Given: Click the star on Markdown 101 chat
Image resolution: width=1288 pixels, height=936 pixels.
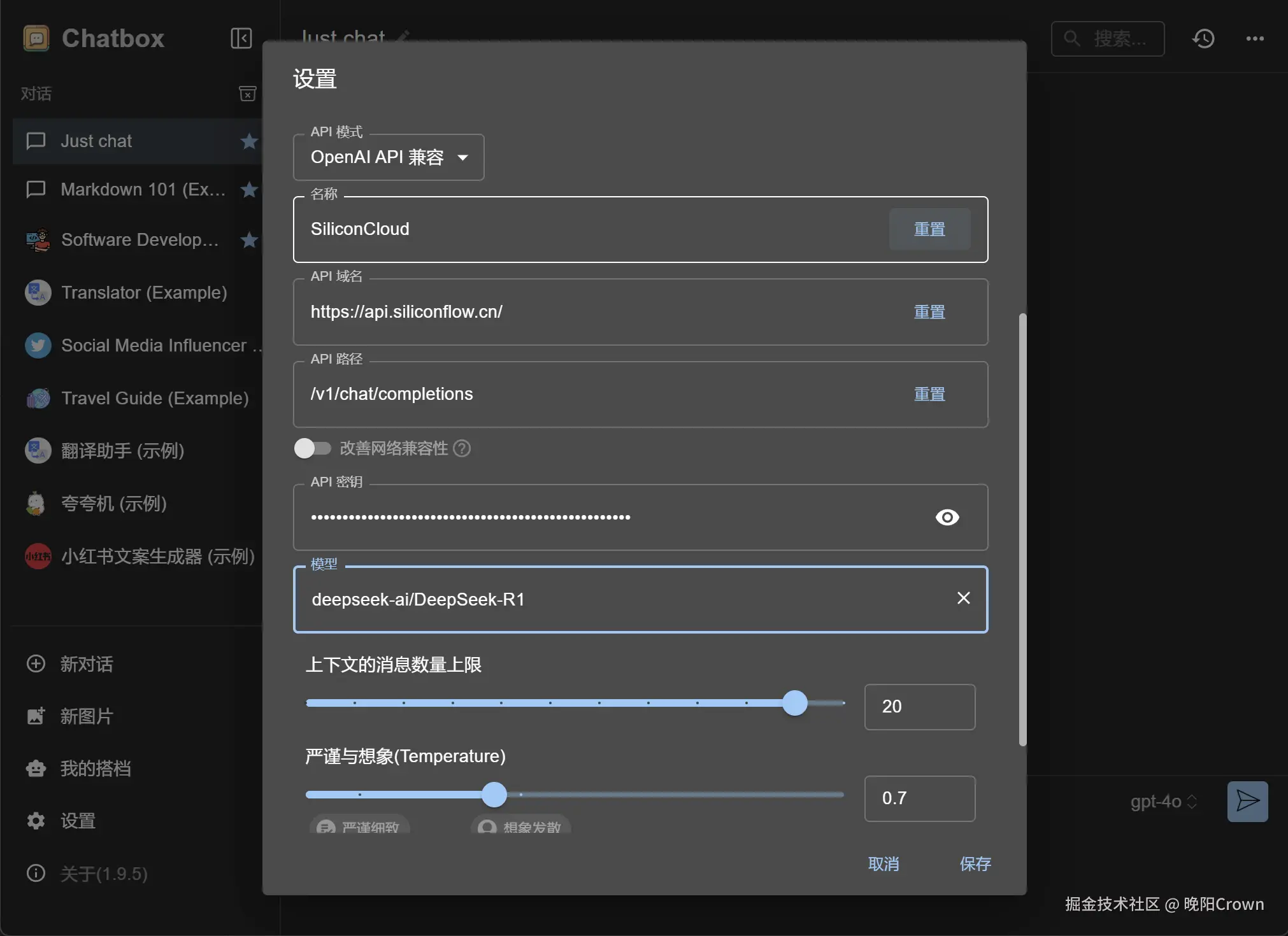Looking at the screenshot, I should tap(249, 190).
